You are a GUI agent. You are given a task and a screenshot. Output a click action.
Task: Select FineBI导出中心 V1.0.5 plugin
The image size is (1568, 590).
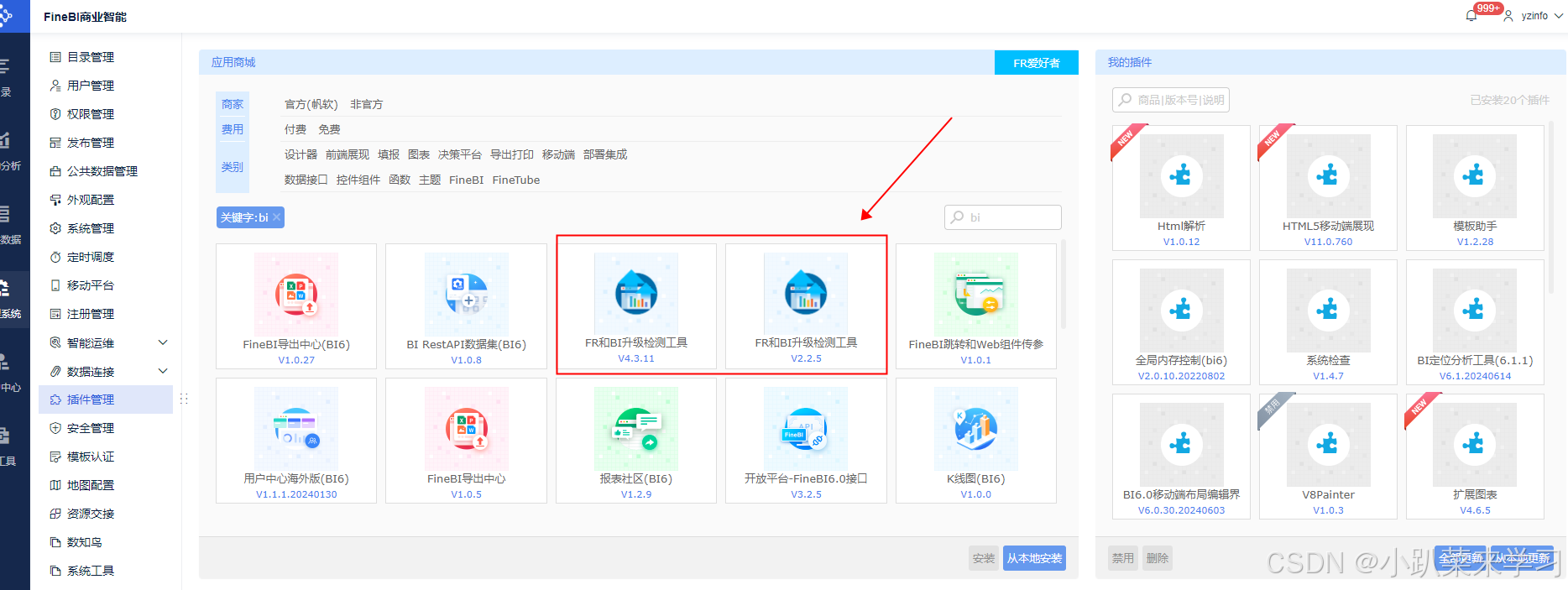tap(466, 441)
